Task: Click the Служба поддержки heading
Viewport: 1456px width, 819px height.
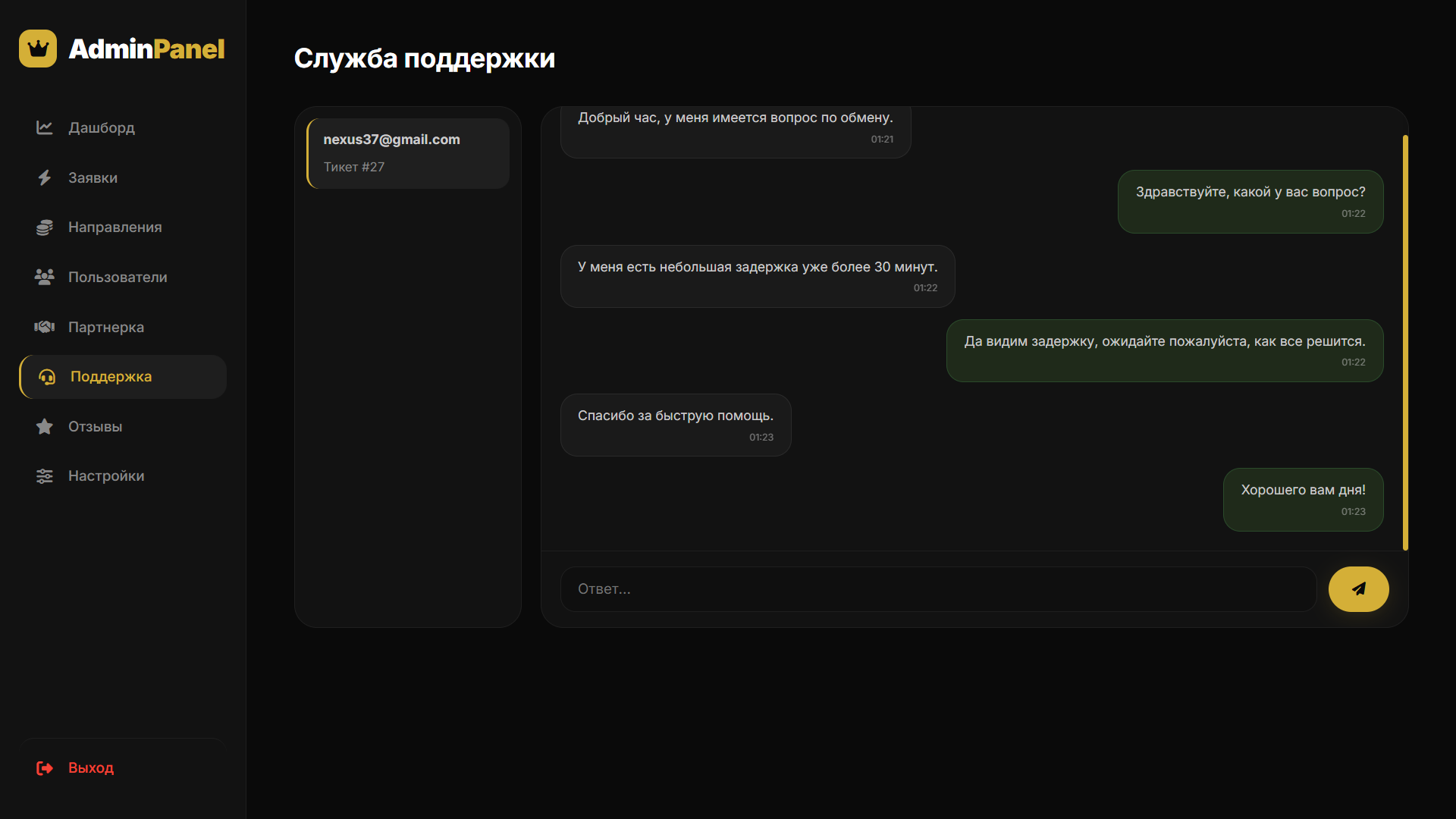Action: [424, 58]
